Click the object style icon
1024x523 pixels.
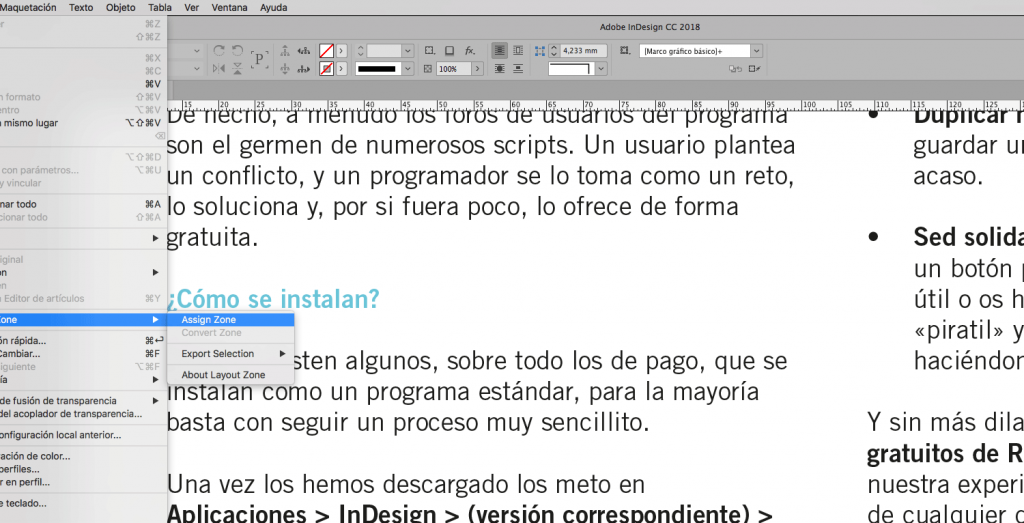click(625, 50)
